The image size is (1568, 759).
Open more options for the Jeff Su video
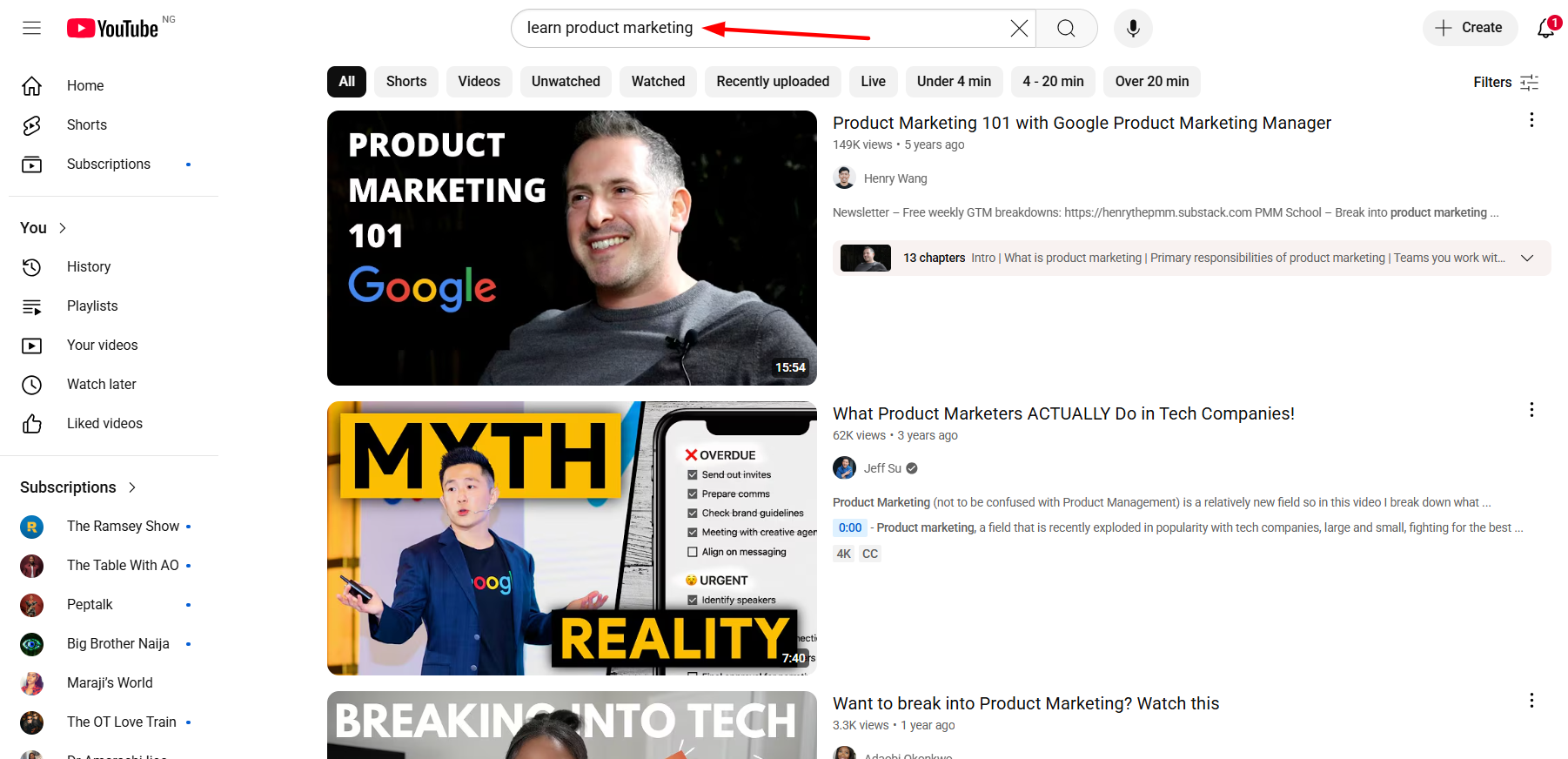tap(1531, 410)
